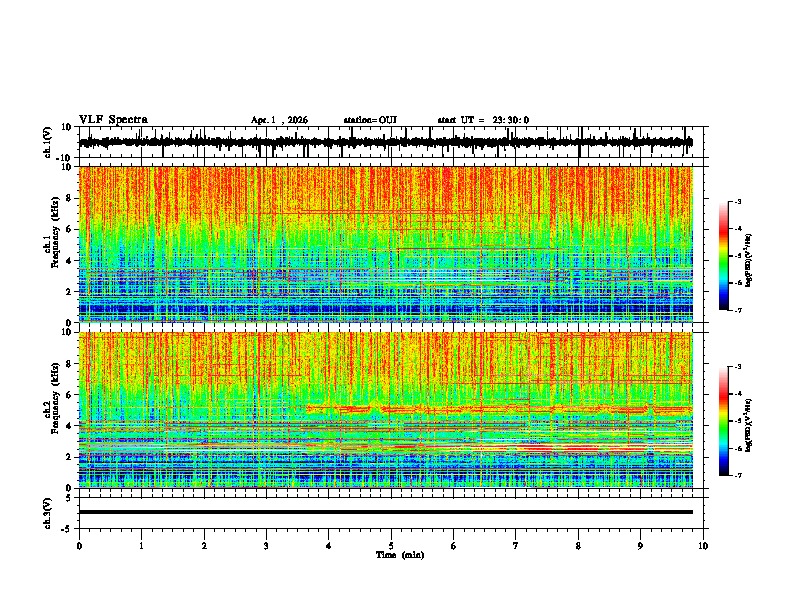Click the '8' kHz tick on ch.2 spectrogram
The width and height of the screenshot is (792, 612).
tap(70, 364)
